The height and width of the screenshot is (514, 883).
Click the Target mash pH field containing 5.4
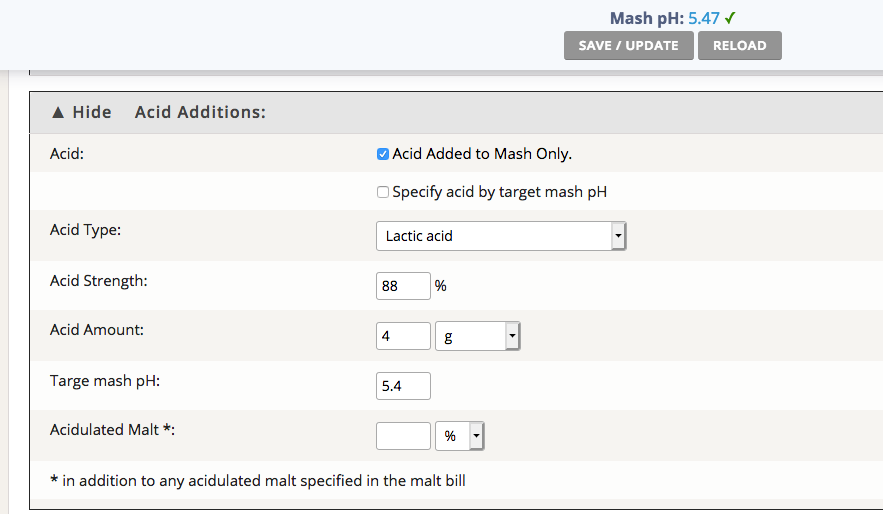tap(403, 386)
